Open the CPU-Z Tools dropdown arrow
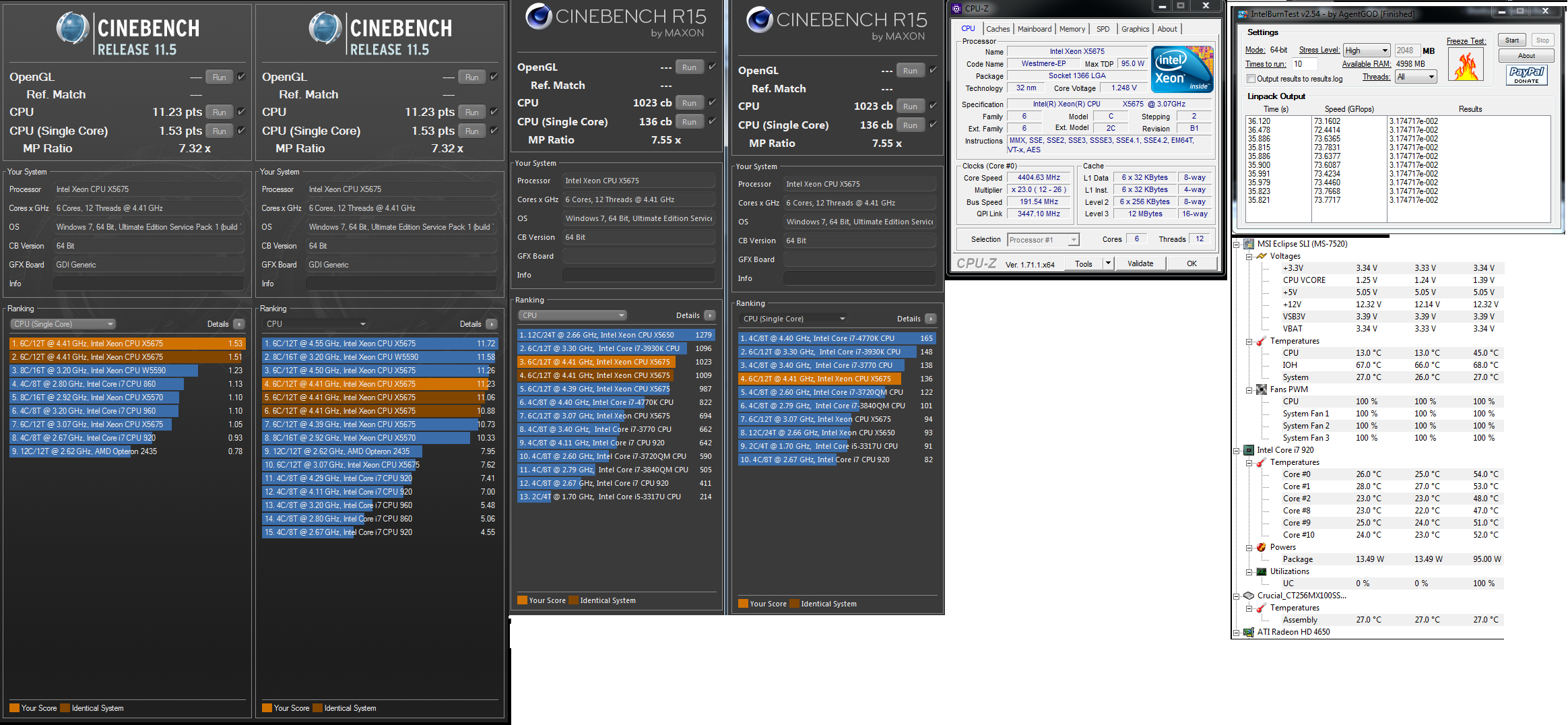 (x=1108, y=263)
